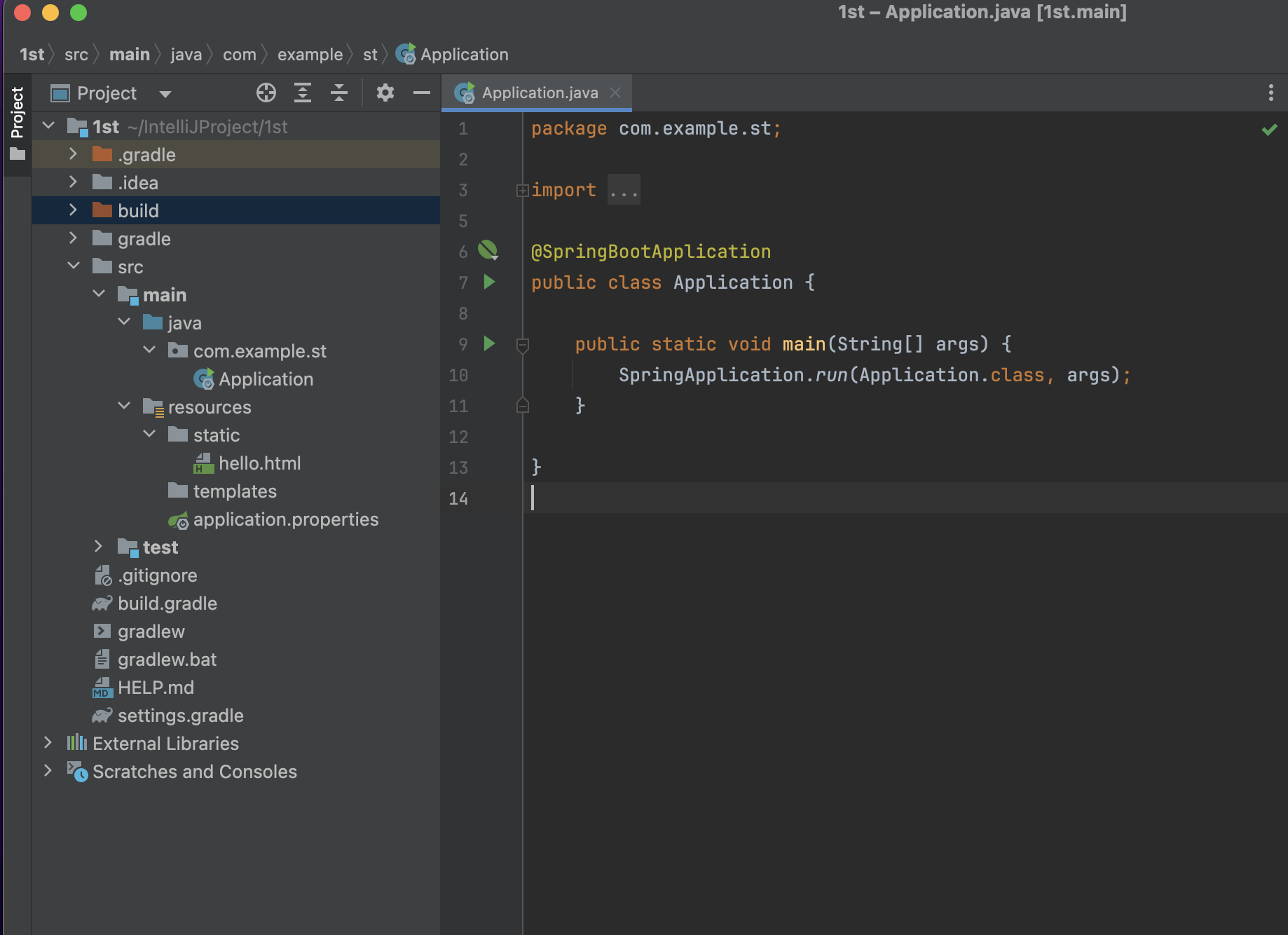The height and width of the screenshot is (935, 1288).
Task: Click the Scratches and Consoles icon
Action: [x=77, y=772]
